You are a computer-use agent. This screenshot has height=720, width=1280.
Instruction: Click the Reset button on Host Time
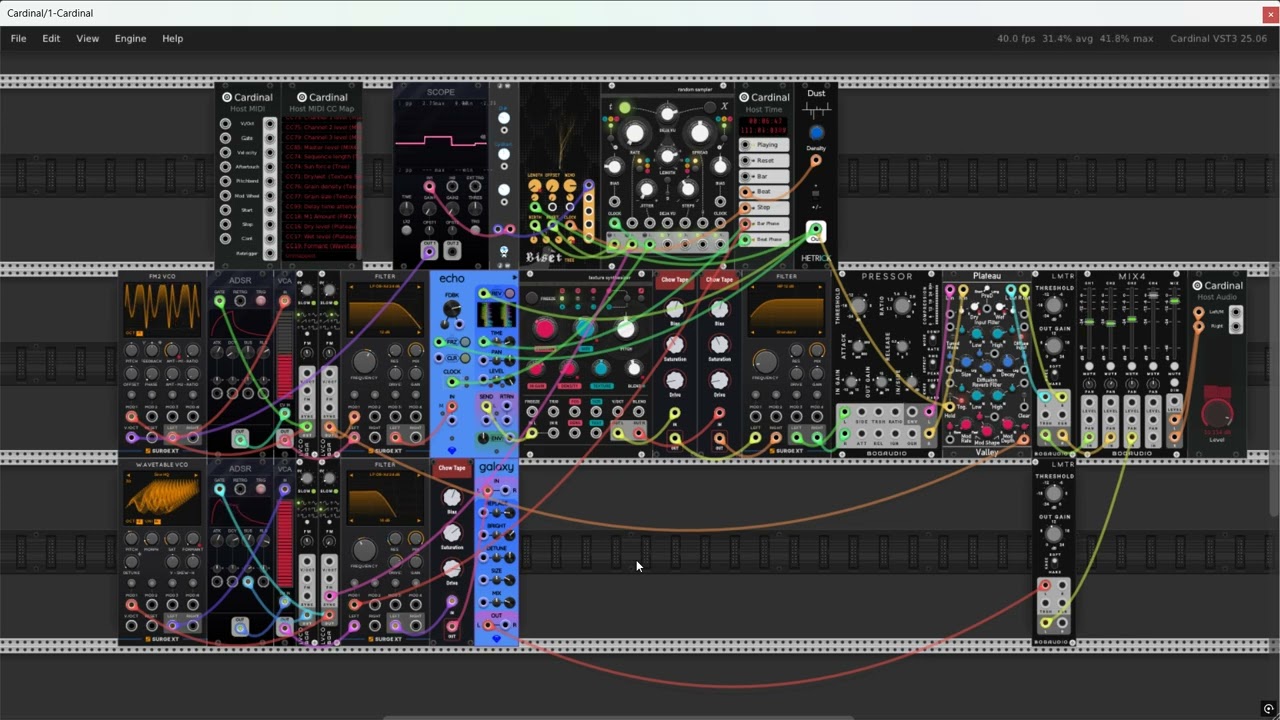tap(764, 160)
